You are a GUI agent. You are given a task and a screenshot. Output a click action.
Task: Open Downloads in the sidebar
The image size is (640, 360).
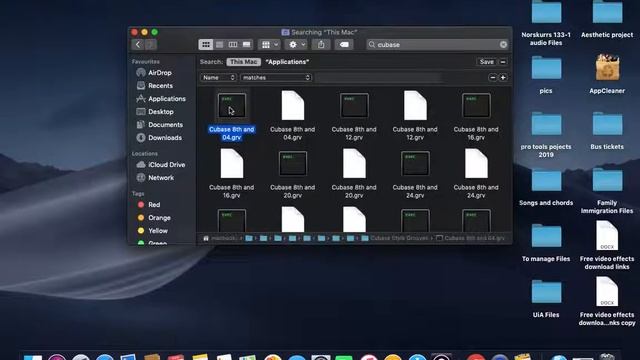pyautogui.click(x=165, y=138)
